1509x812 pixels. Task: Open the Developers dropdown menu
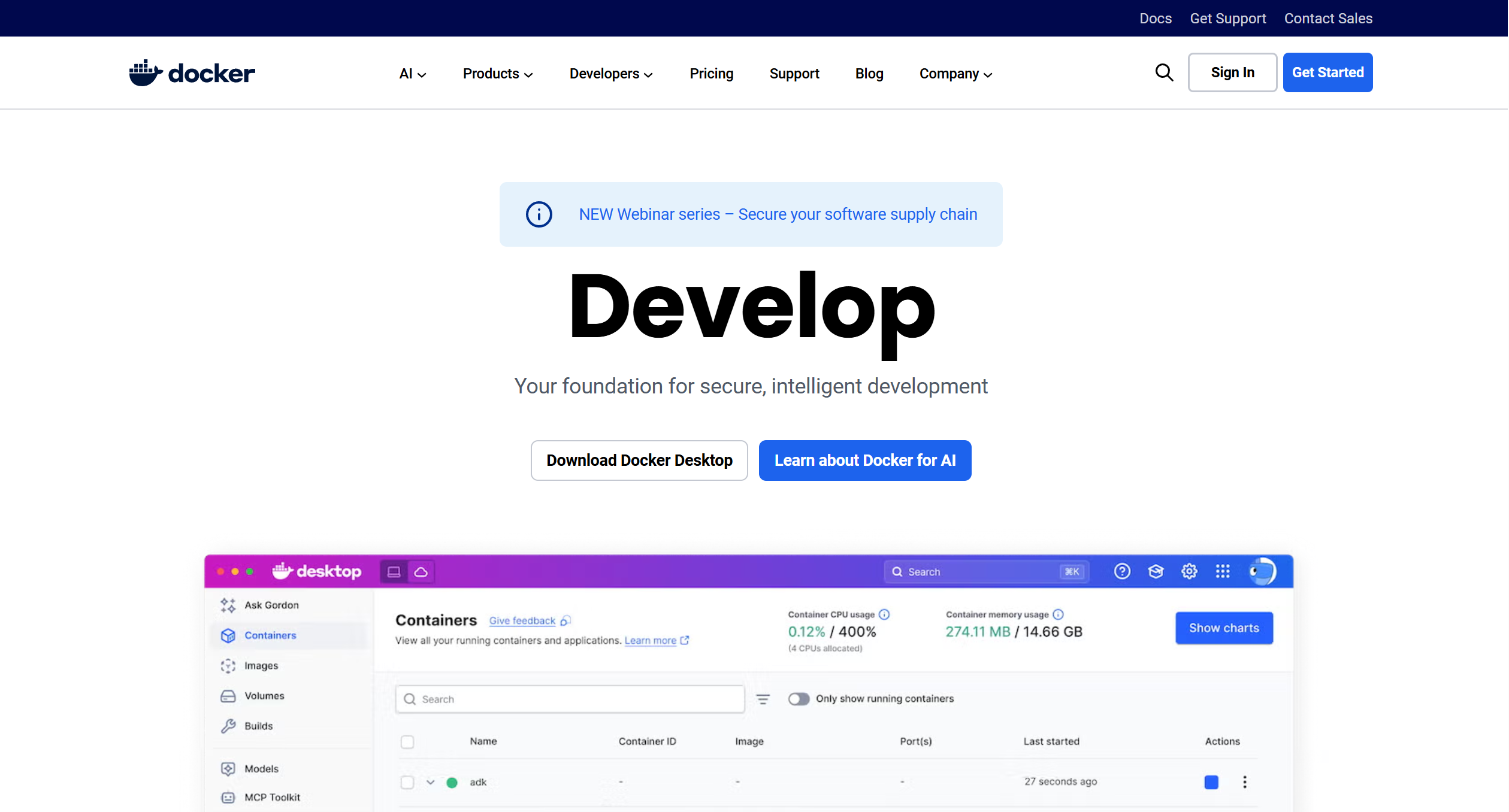point(610,74)
